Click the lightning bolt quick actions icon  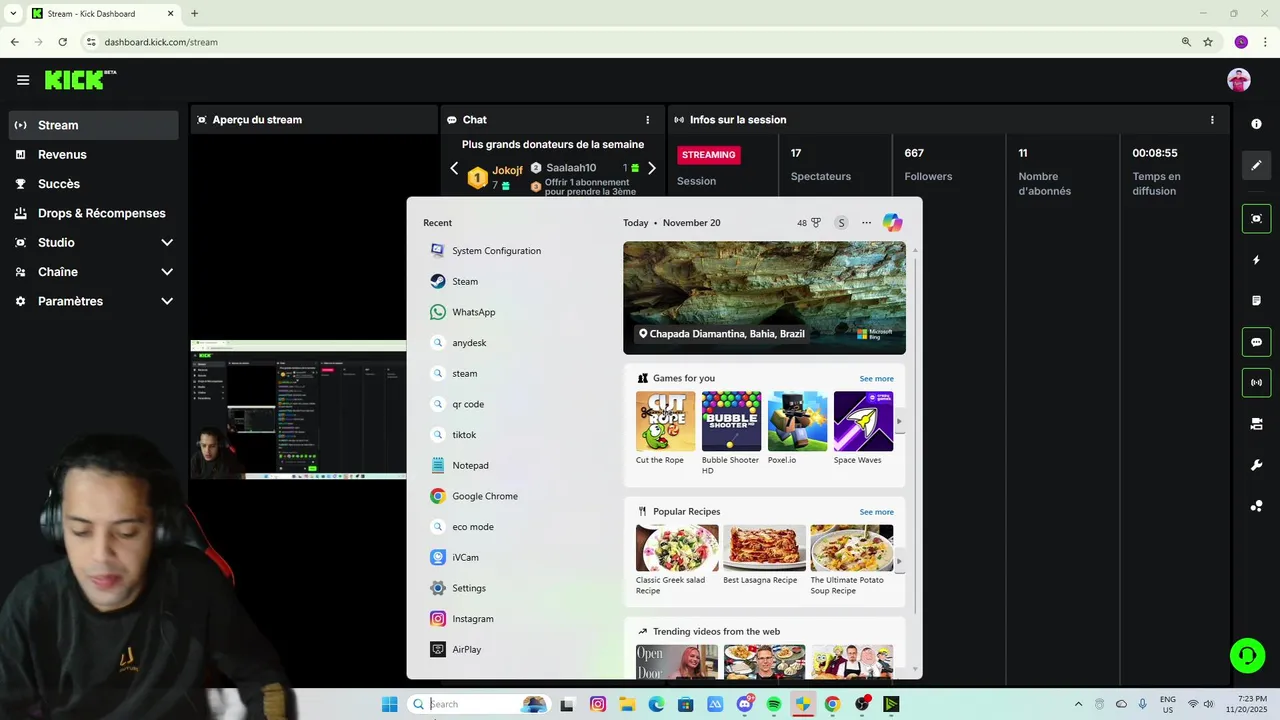[x=1256, y=260]
